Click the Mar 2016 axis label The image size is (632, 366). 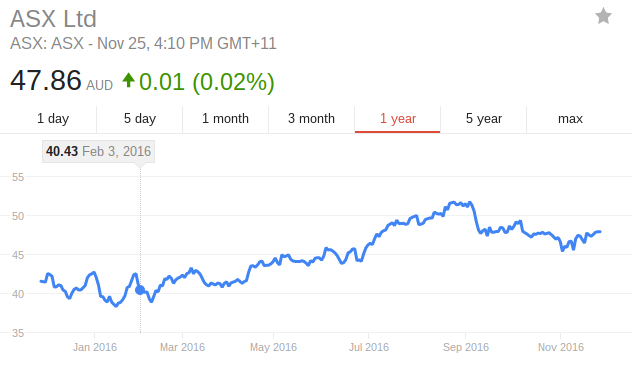pos(182,347)
